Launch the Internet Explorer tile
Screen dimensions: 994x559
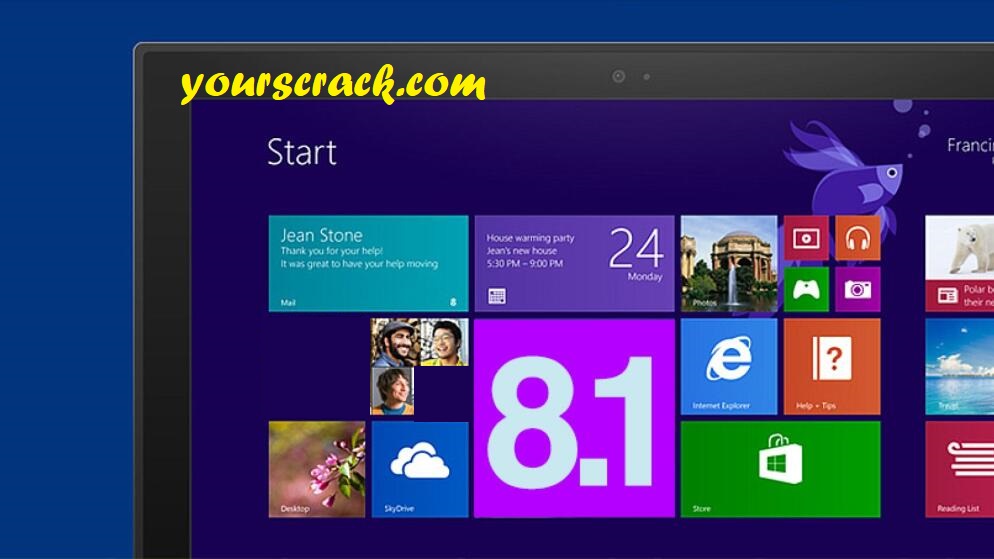pyautogui.click(x=729, y=367)
